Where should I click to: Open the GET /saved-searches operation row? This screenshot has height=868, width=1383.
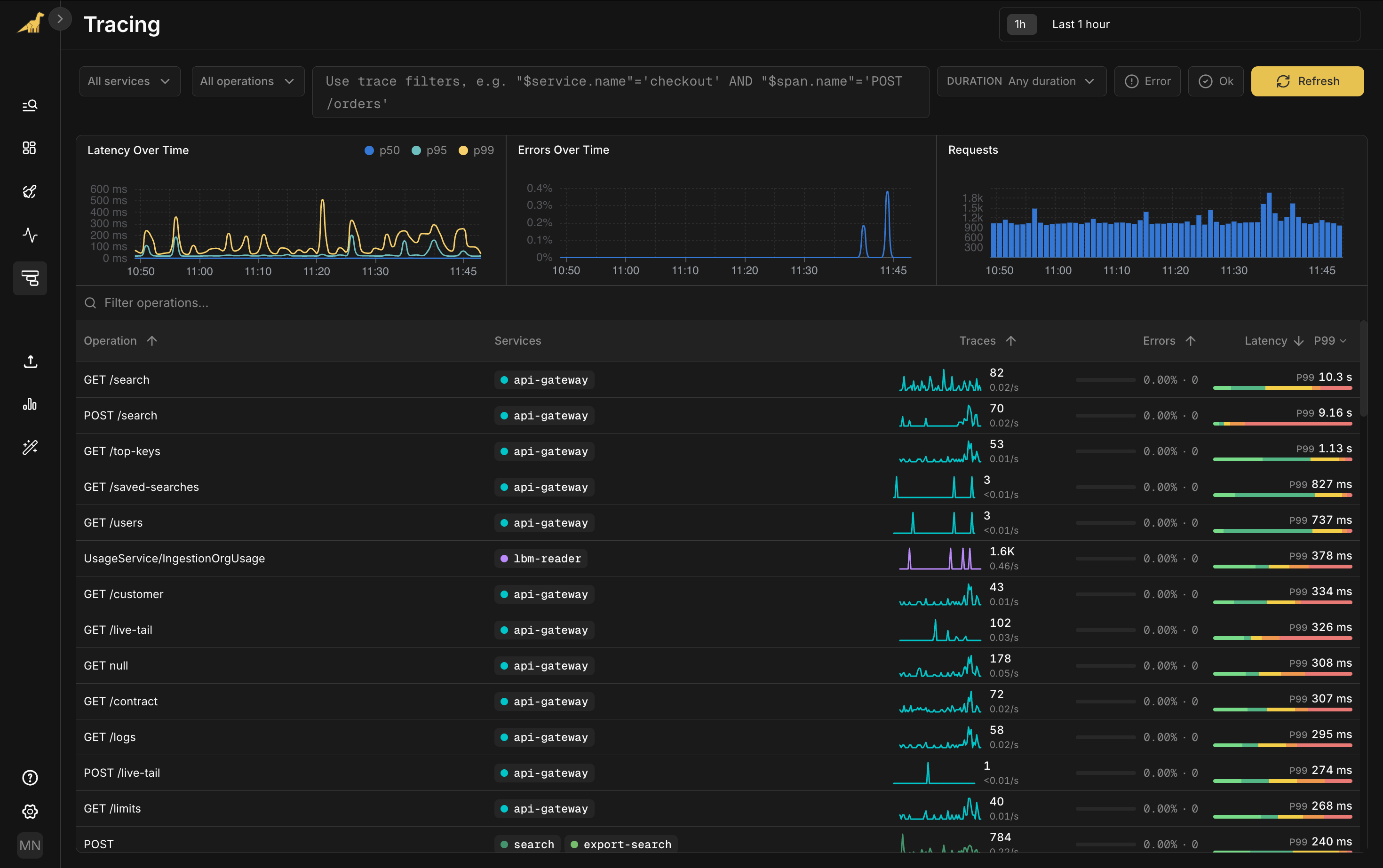click(718, 487)
